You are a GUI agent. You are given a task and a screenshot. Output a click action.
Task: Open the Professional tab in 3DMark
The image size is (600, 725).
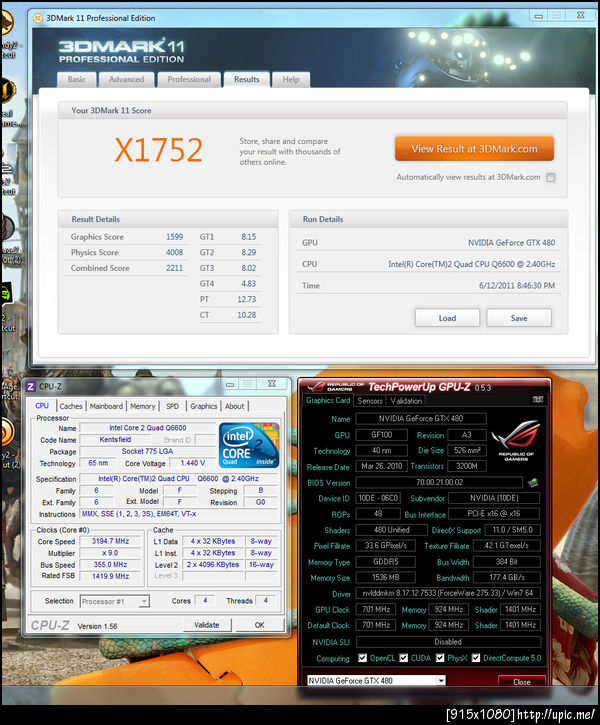click(x=189, y=80)
